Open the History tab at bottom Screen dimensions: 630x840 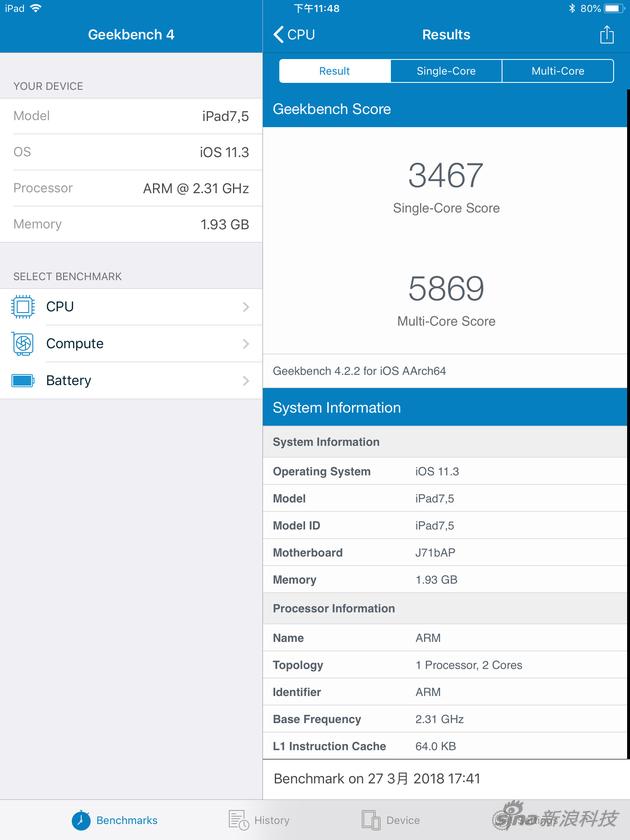pos(259,820)
